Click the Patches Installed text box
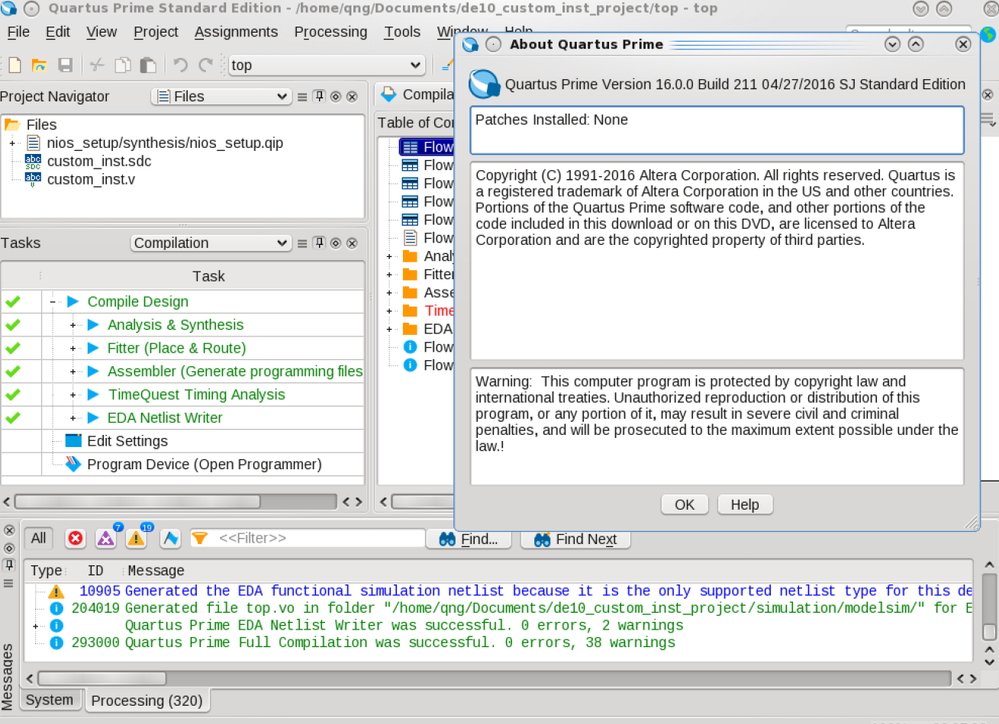The width and height of the screenshot is (999, 724). pos(717,131)
